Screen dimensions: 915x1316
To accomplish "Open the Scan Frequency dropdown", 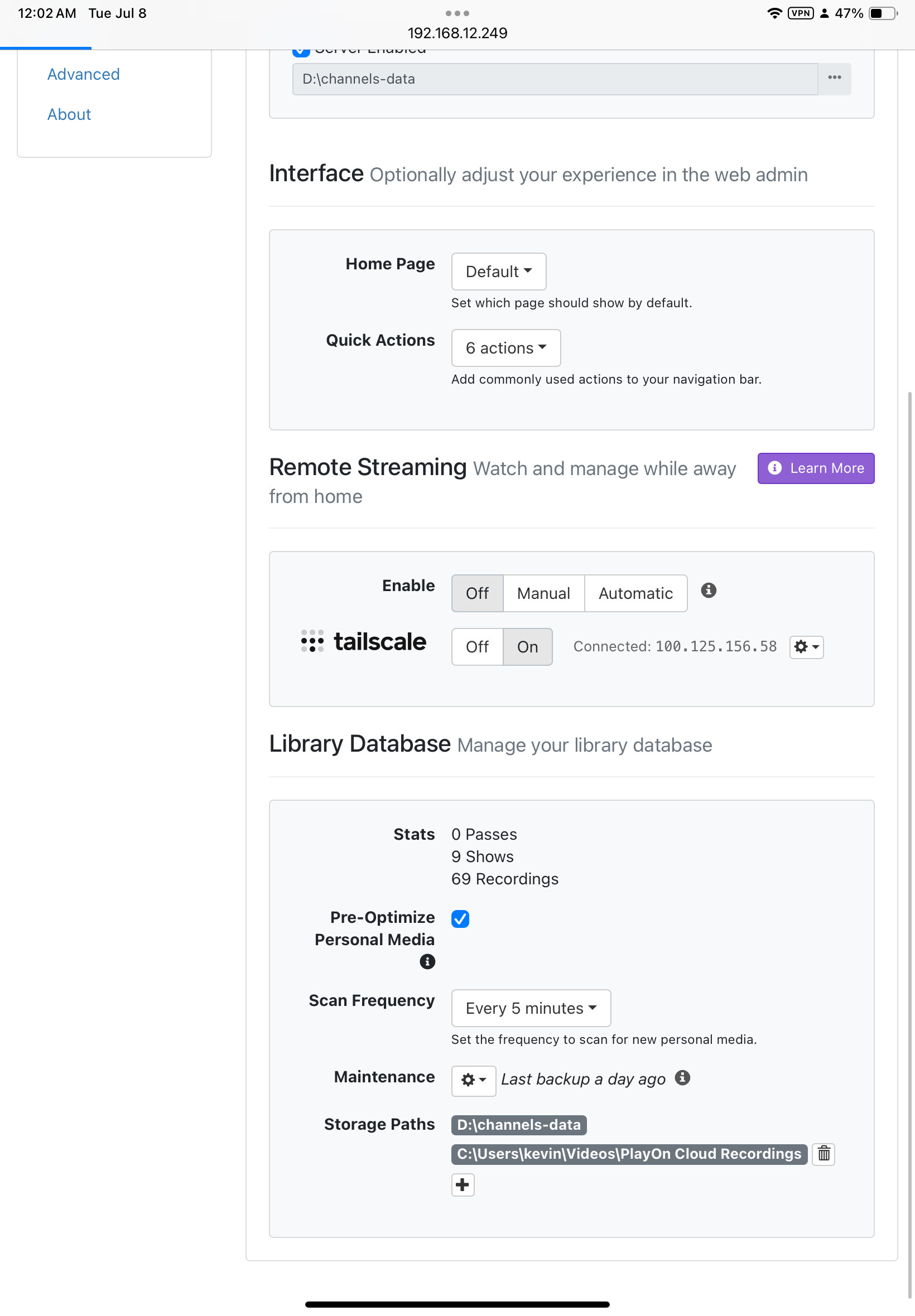I will coord(531,1008).
